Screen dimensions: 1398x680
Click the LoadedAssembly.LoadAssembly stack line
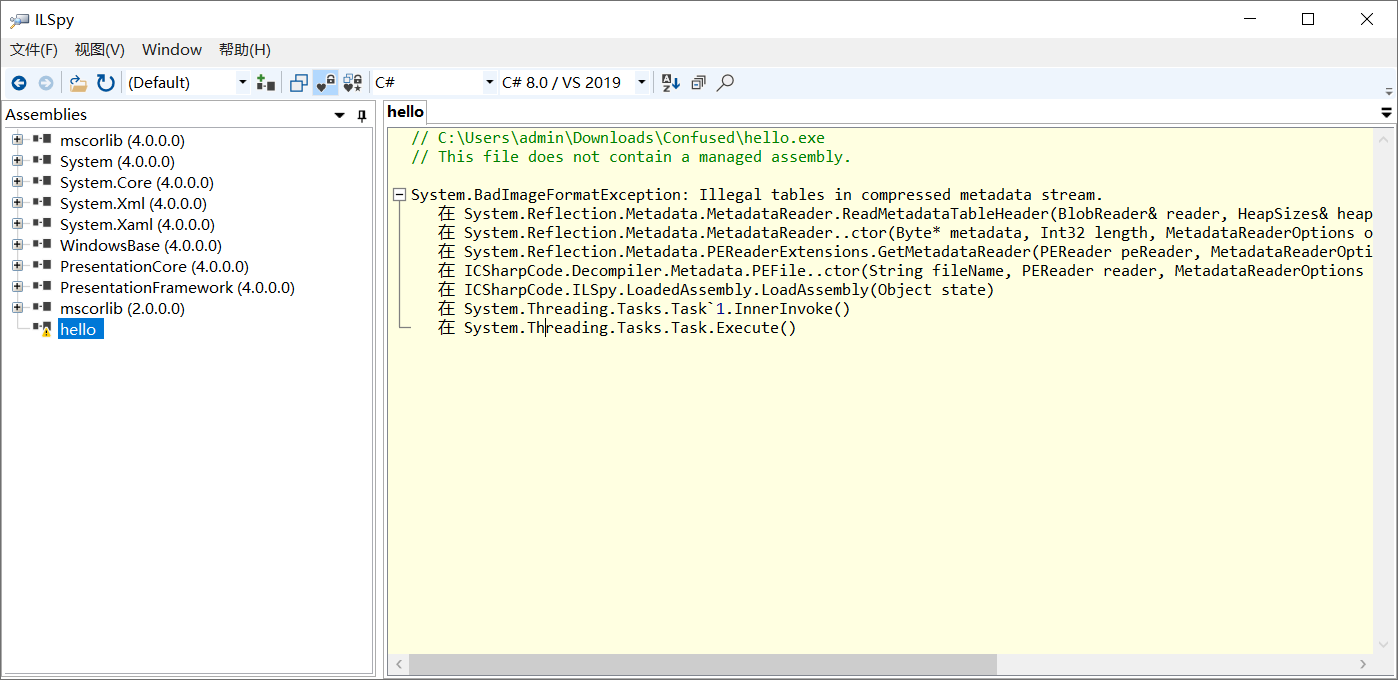coord(716,290)
